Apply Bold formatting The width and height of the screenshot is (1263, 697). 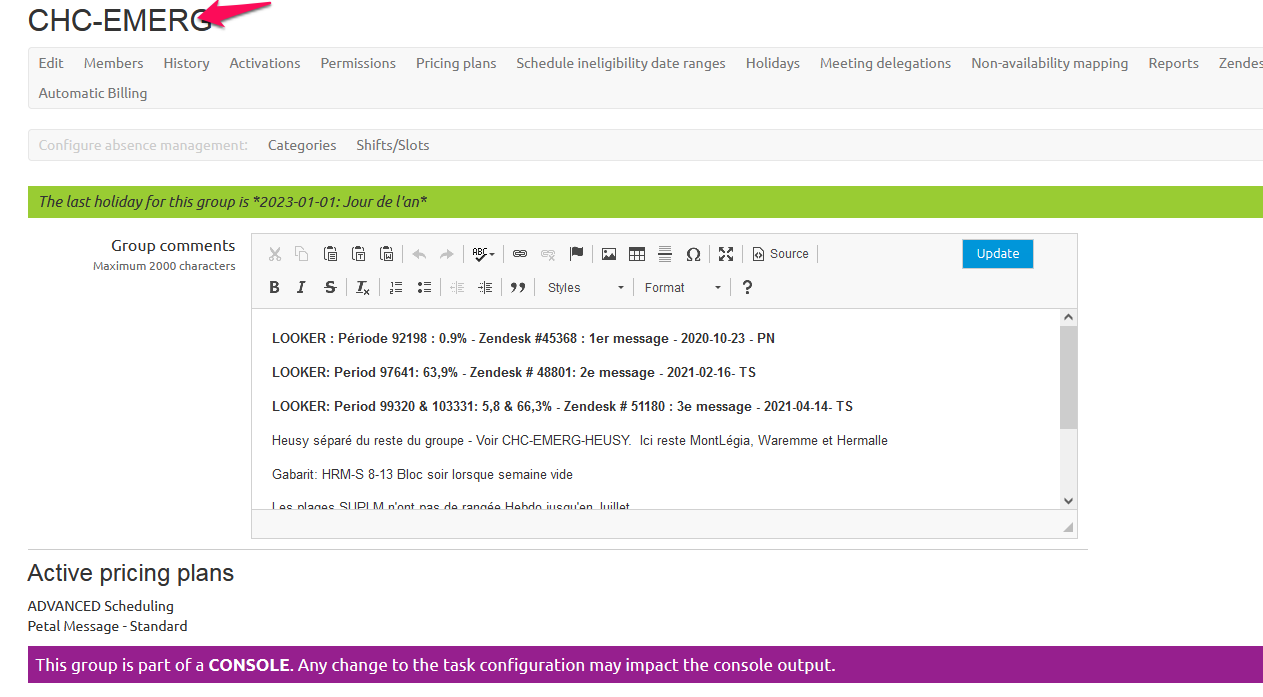click(274, 288)
